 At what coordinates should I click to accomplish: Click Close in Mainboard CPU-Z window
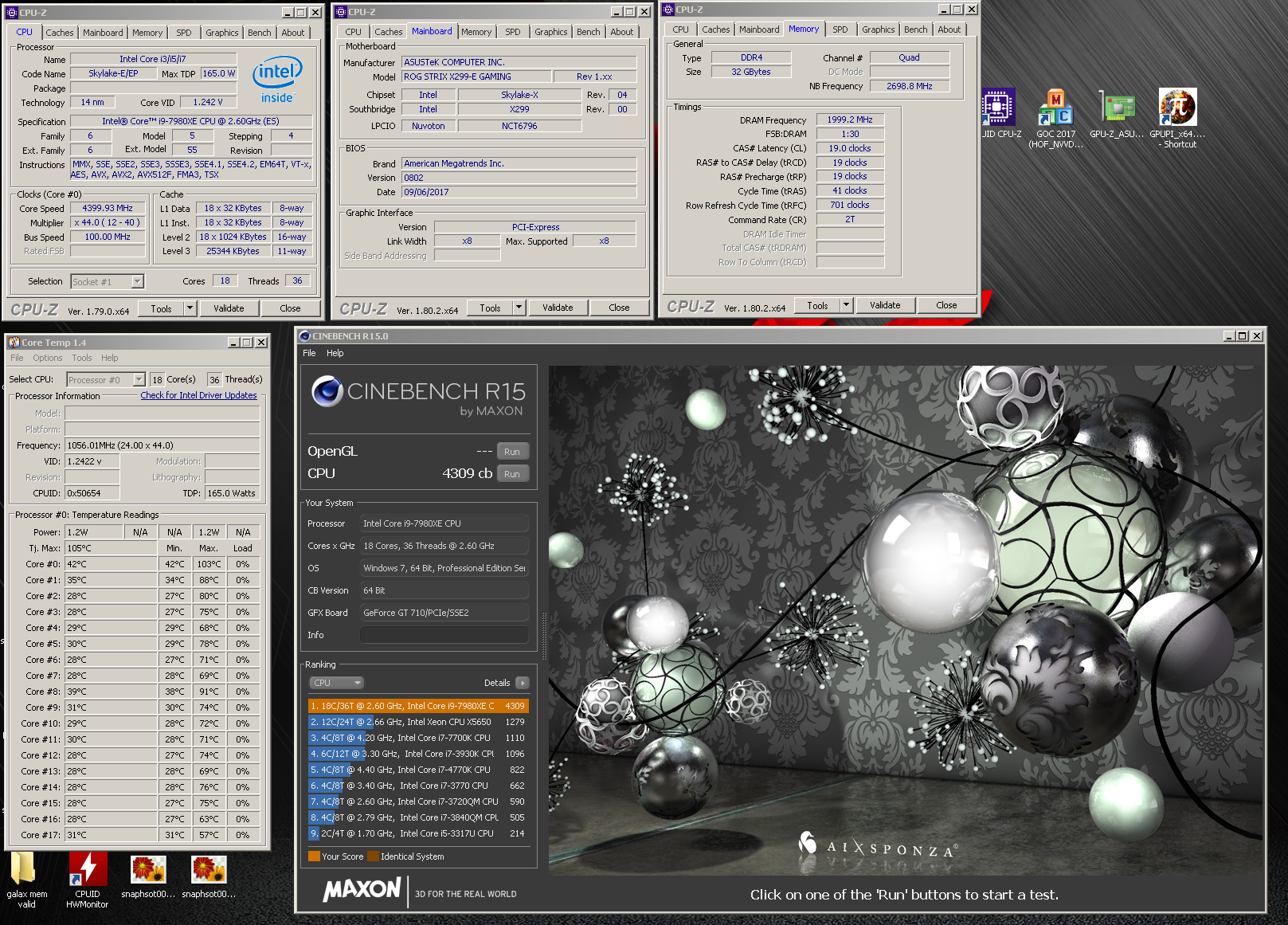(619, 308)
